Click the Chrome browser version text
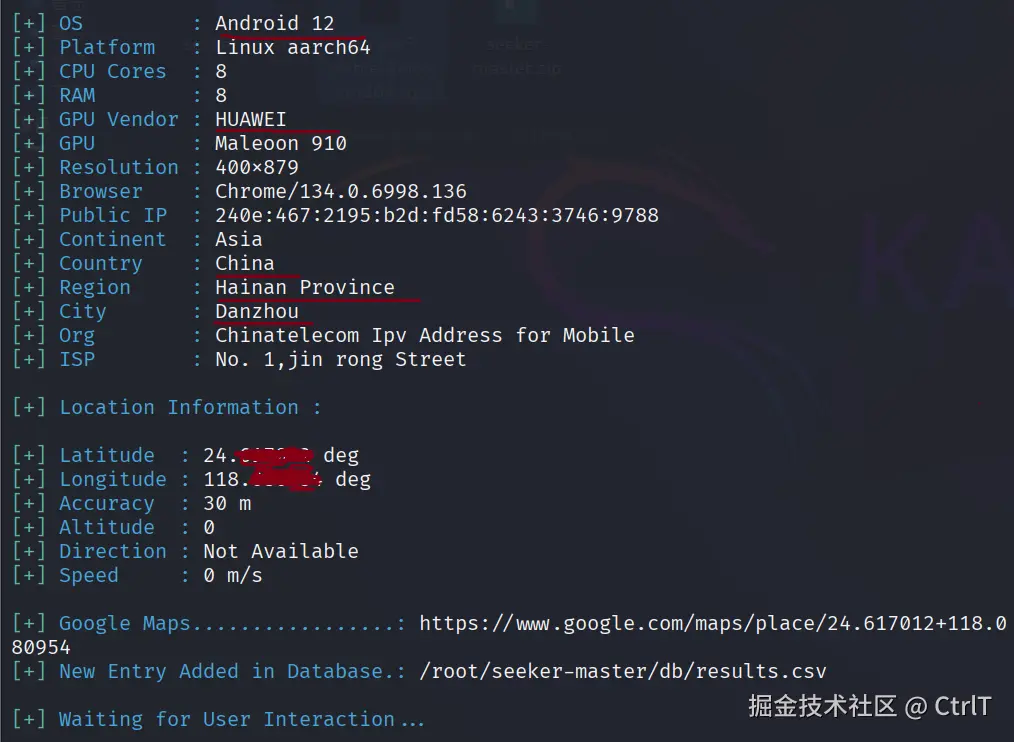The height and width of the screenshot is (742, 1014). point(341,192)
